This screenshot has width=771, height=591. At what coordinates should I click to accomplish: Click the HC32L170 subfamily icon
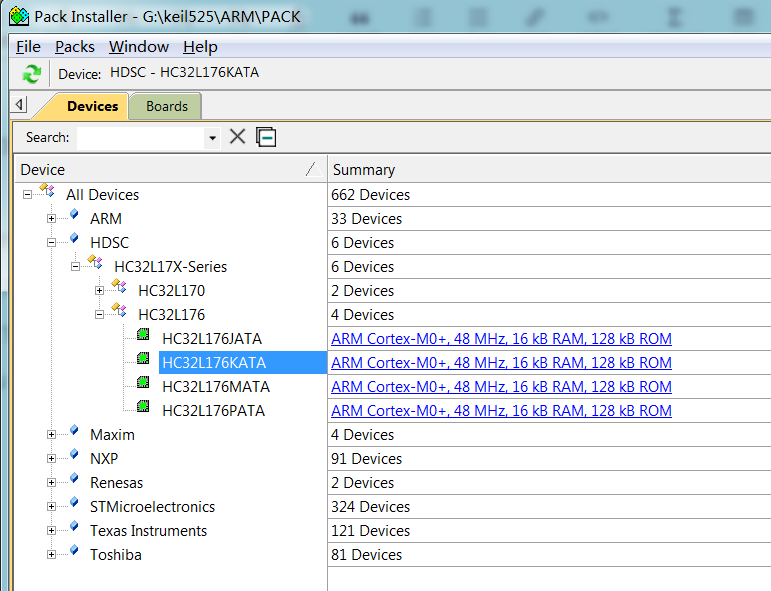119,286
